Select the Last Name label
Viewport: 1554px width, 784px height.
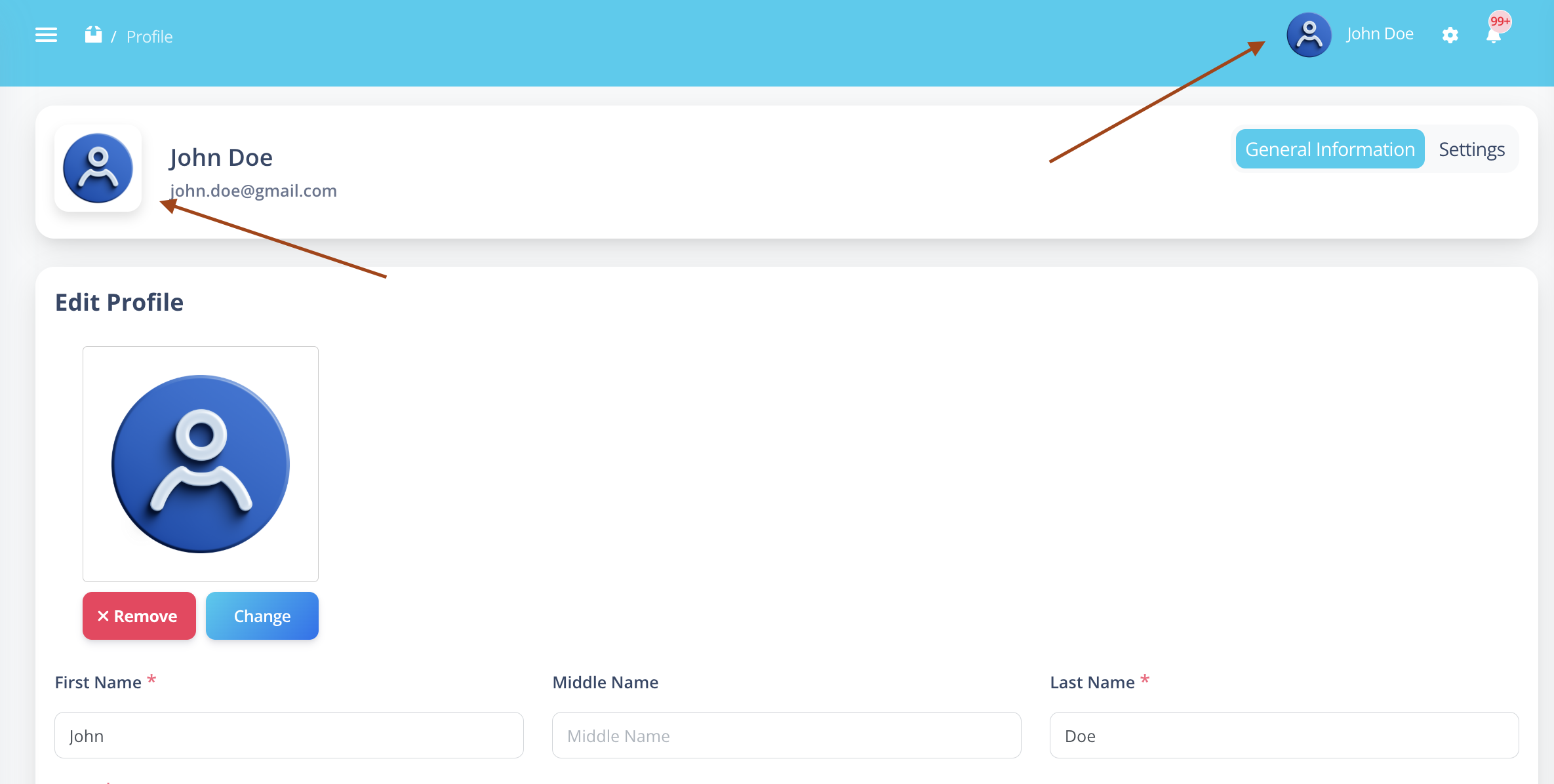click(x=1092, y=682)
